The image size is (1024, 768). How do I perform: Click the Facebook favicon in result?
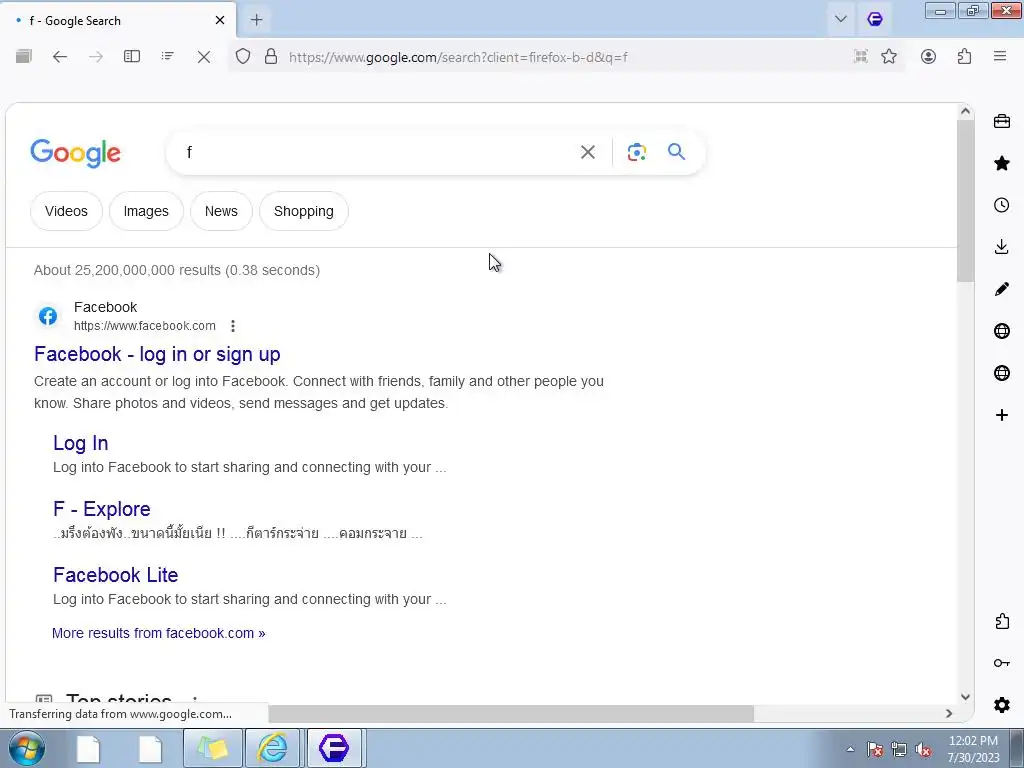pos(48,316)
